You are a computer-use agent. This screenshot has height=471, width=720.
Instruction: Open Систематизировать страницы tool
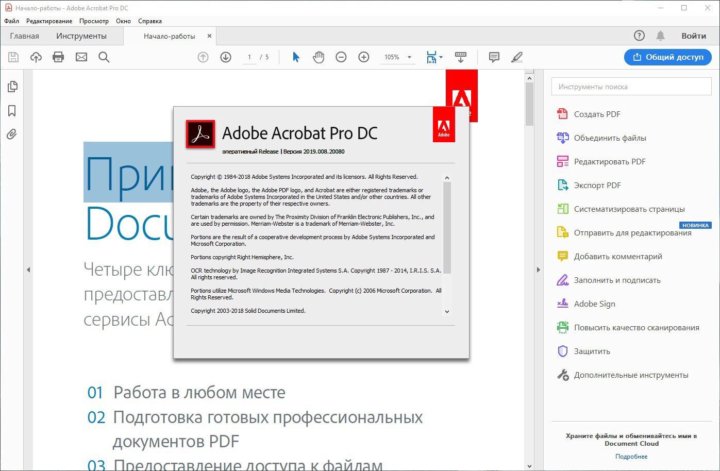click(620, 209)
